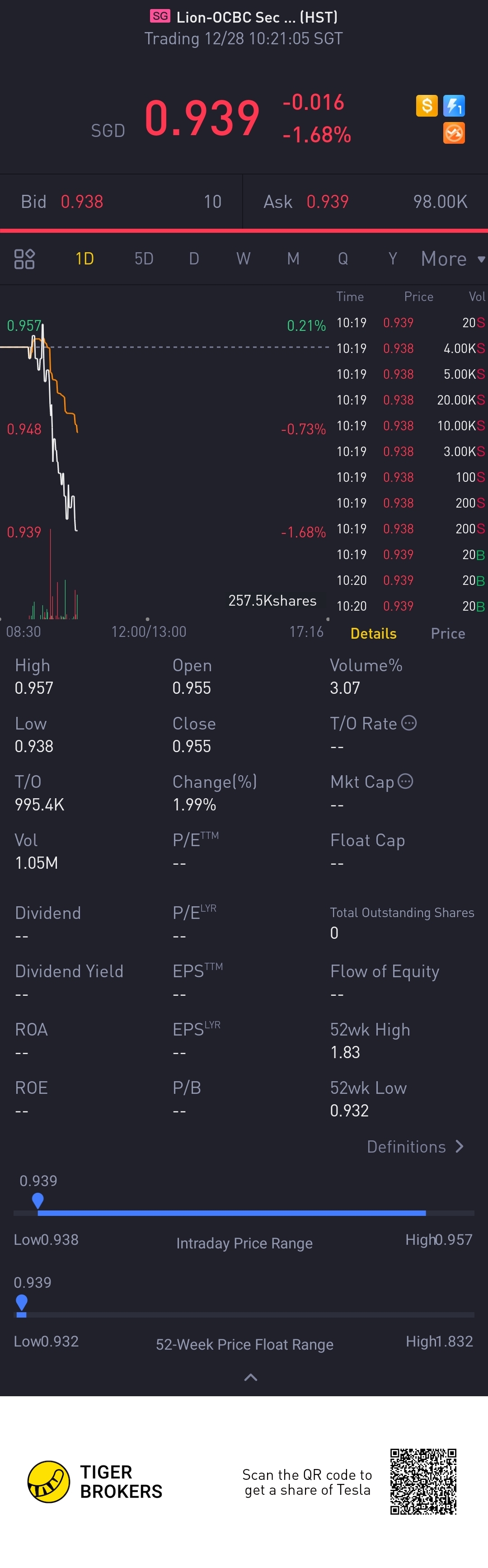488x1568 pixels.
Task: Click the Mkt Cap info icon
Action: 405,781
